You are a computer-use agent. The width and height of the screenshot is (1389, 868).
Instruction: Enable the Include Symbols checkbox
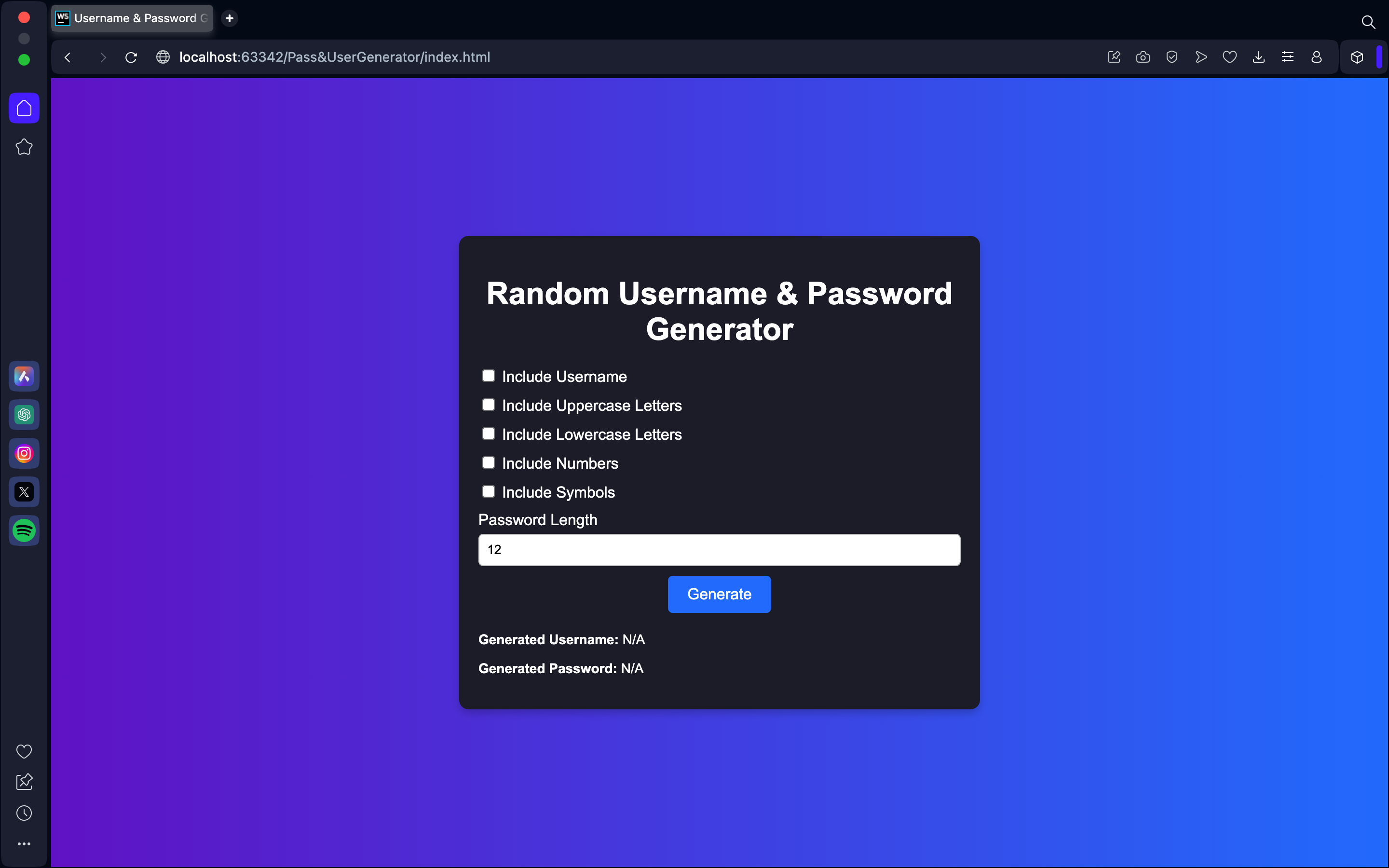(488, 490)
